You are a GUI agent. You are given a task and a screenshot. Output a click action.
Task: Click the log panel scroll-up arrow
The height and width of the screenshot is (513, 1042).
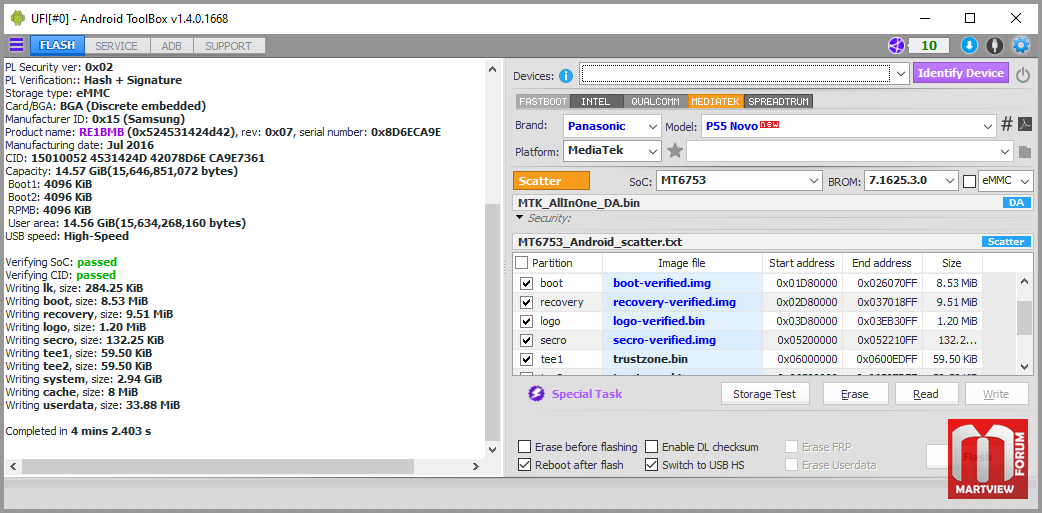(492, 69)
